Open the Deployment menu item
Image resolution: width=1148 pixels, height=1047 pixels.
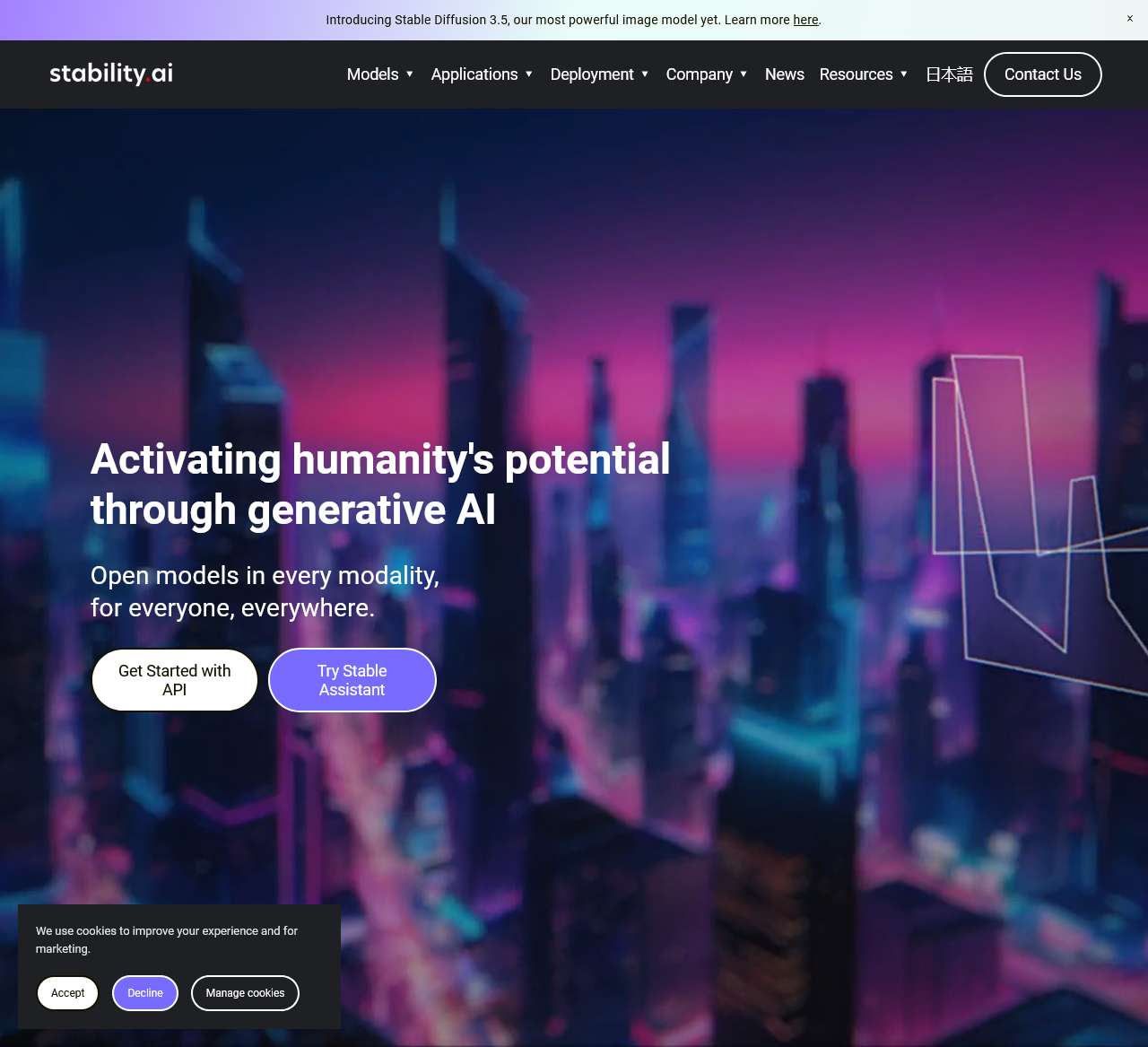pyautogui.click(x=592, y=74)
